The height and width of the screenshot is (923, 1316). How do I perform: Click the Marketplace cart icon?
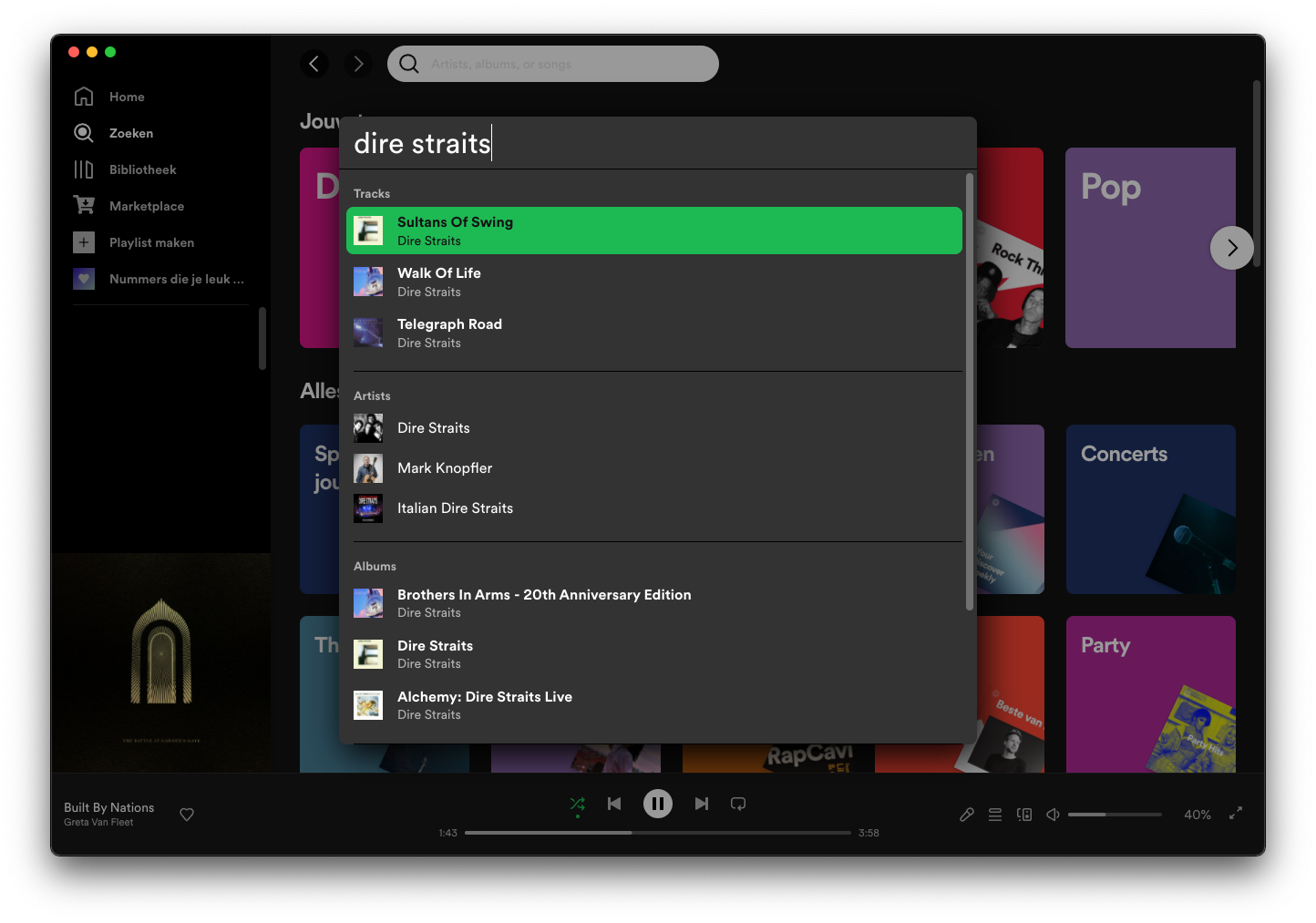(x=84, y=206)
